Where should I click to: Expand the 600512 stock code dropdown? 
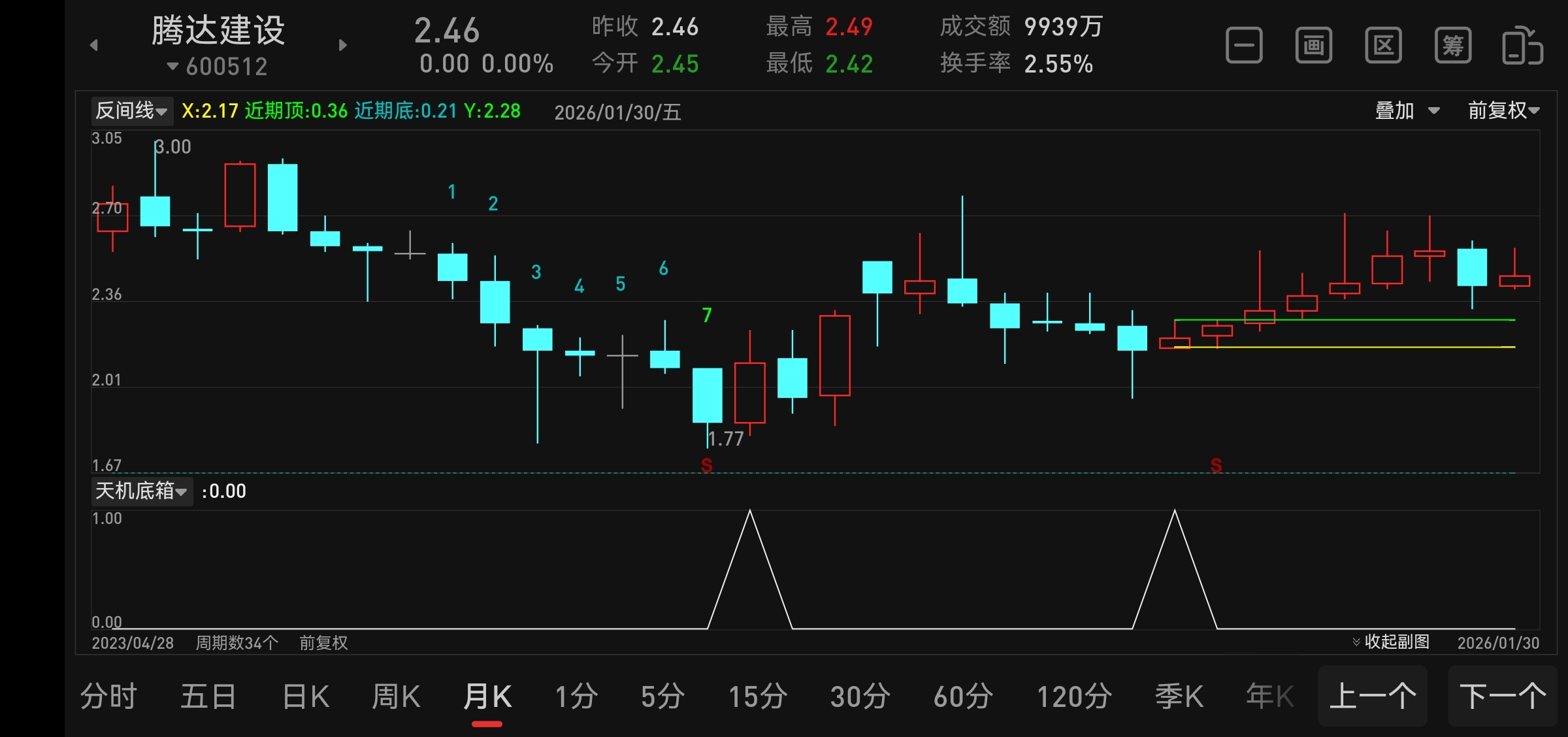218,67
